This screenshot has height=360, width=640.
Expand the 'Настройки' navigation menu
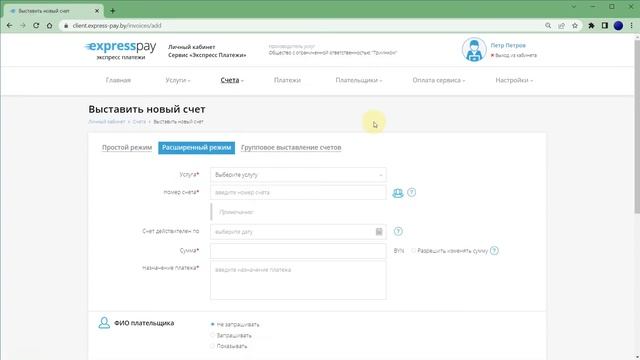pyautogui.click(x=514, y=80)
